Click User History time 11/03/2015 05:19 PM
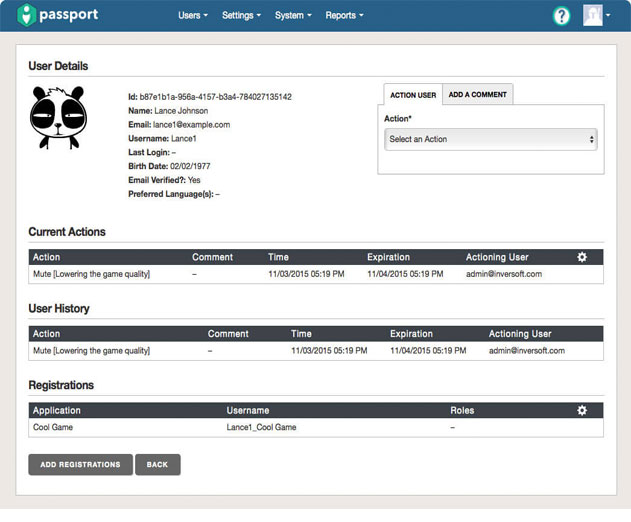The image size is (631, 522). tap(329, 351)
